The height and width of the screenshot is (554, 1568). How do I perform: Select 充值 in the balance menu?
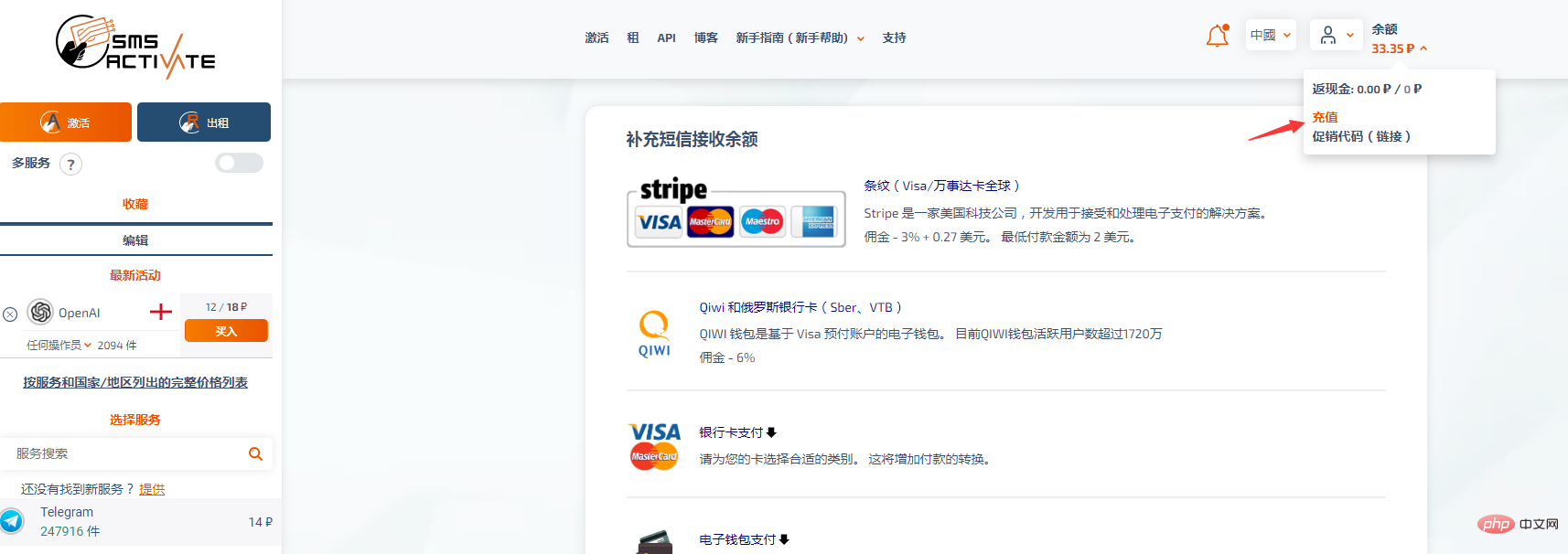1325,117
